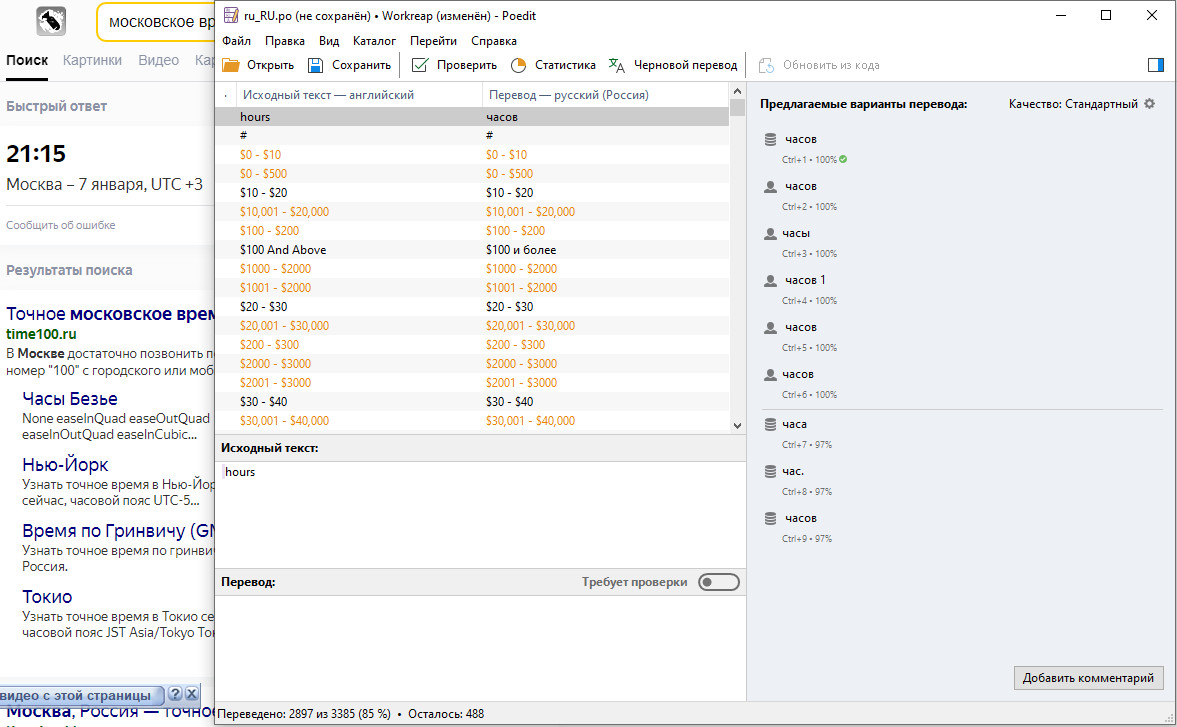Click 'Сообщить об ошибке' link
This screenshot has height=727, width=1177.
coord(60,225)
